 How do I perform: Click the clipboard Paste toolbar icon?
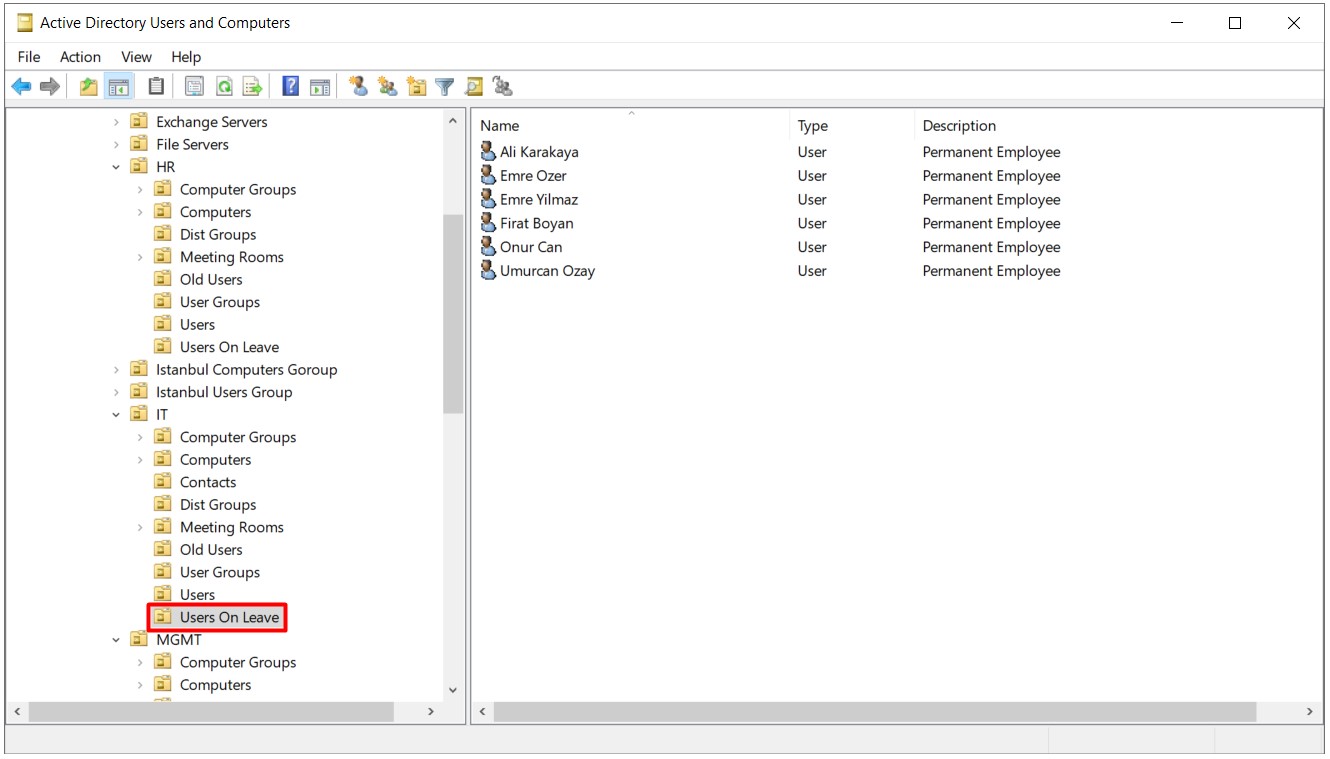click(x=156, y=87)
